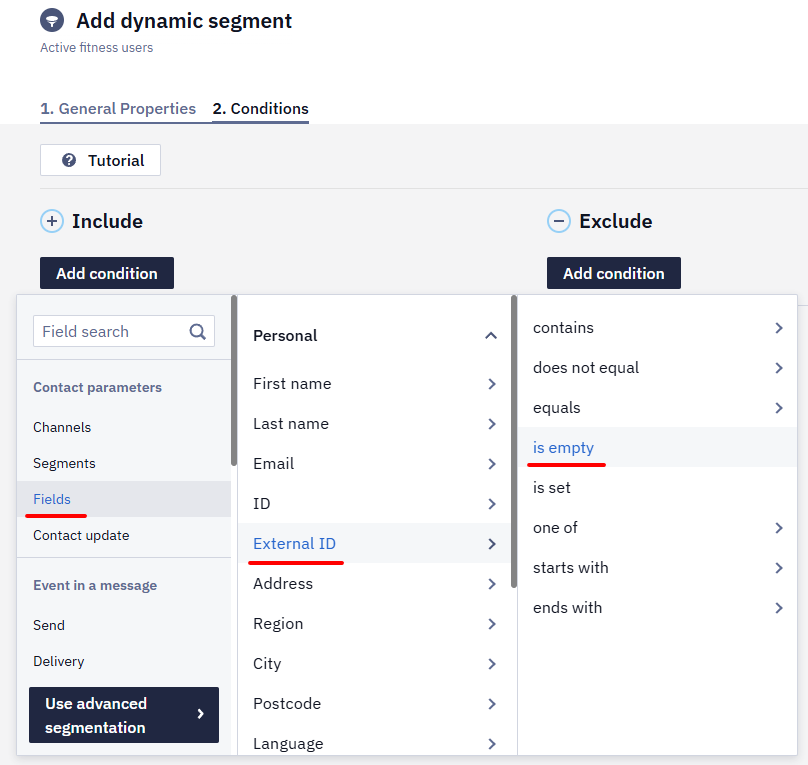Screen dimensions: 808x765
Task: Click the segment funnel icon beside the title
Action: pos(52,21)
